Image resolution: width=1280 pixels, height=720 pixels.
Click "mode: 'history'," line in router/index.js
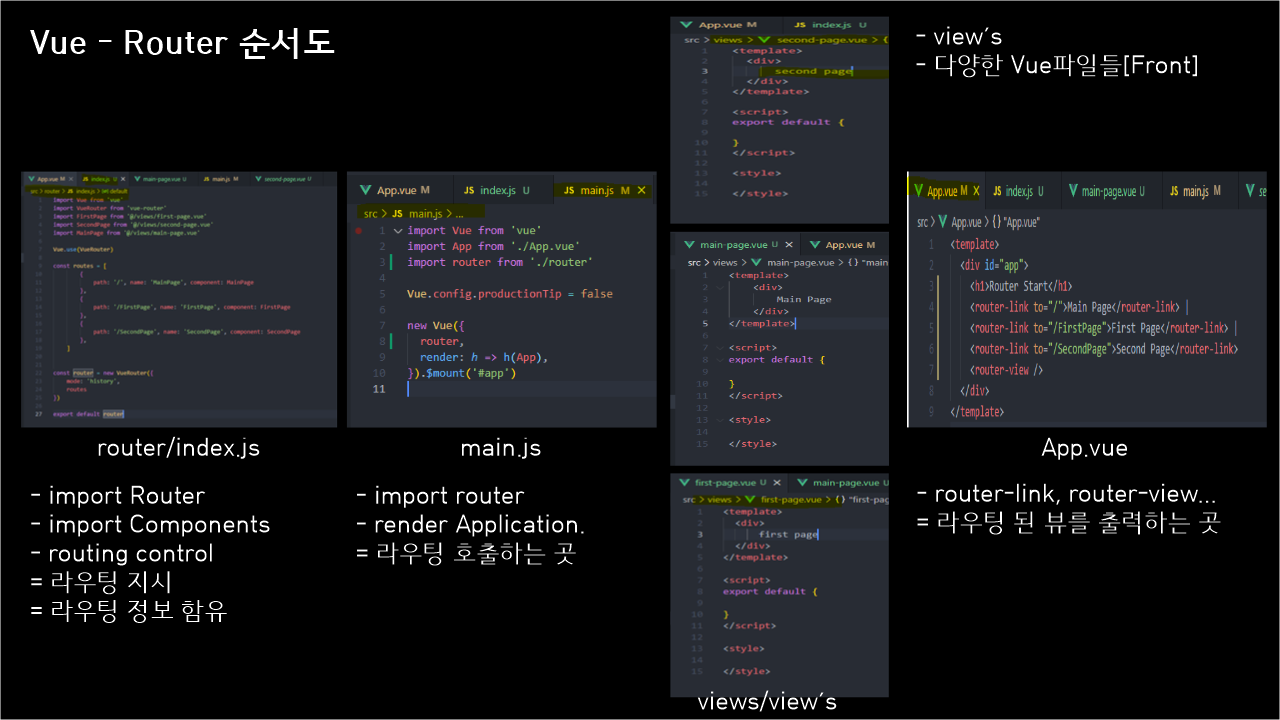[x=92, y=381]
